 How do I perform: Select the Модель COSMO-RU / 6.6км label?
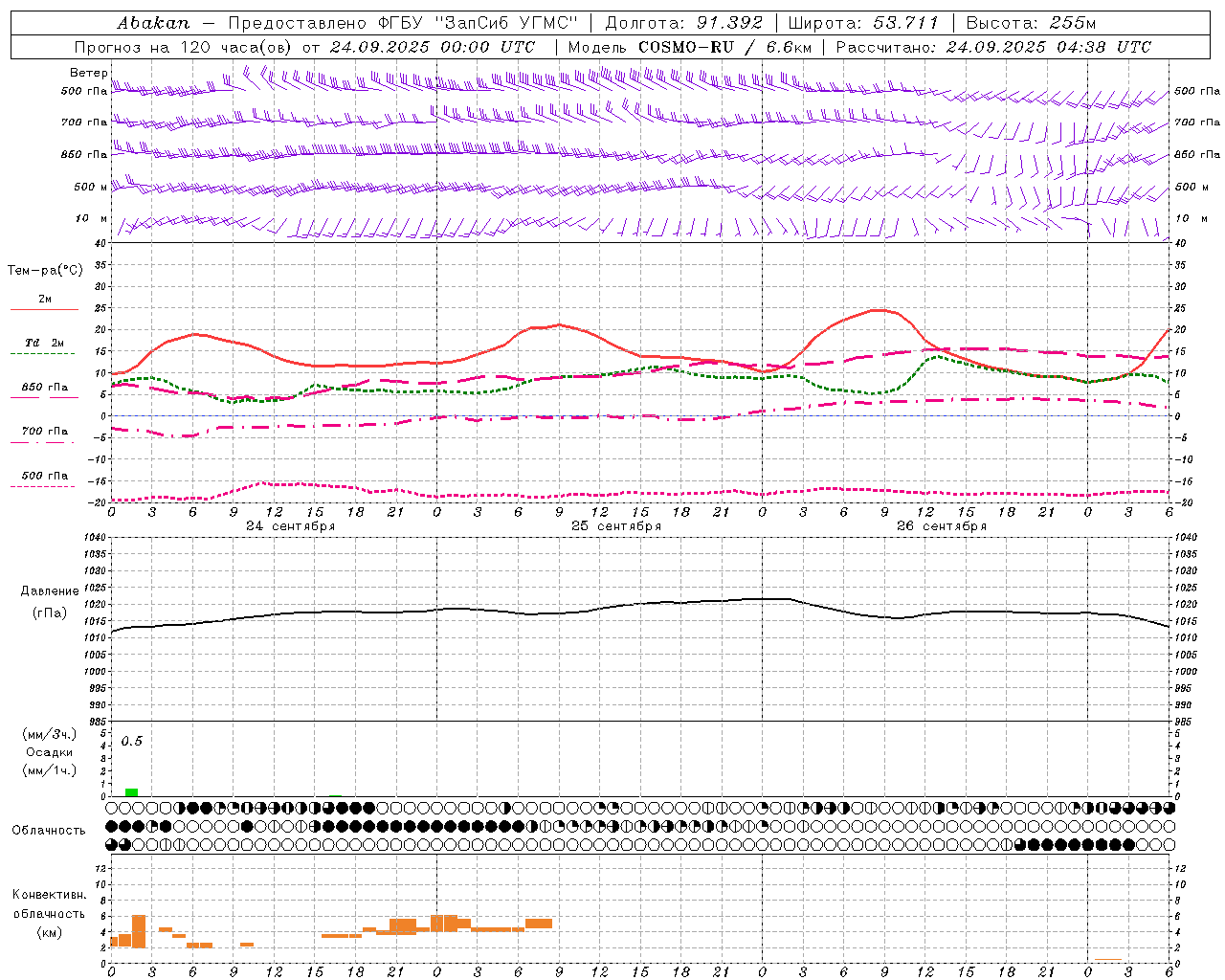tap(690, 47)
